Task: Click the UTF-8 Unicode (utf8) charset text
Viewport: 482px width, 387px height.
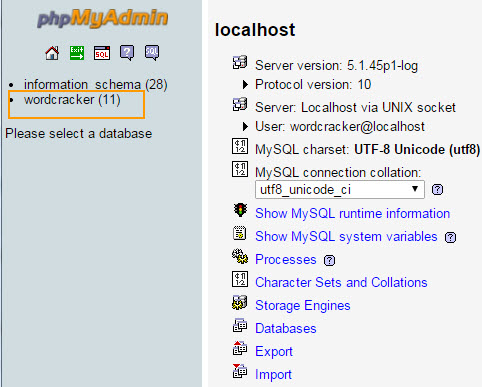Action: tap(417, 150)
